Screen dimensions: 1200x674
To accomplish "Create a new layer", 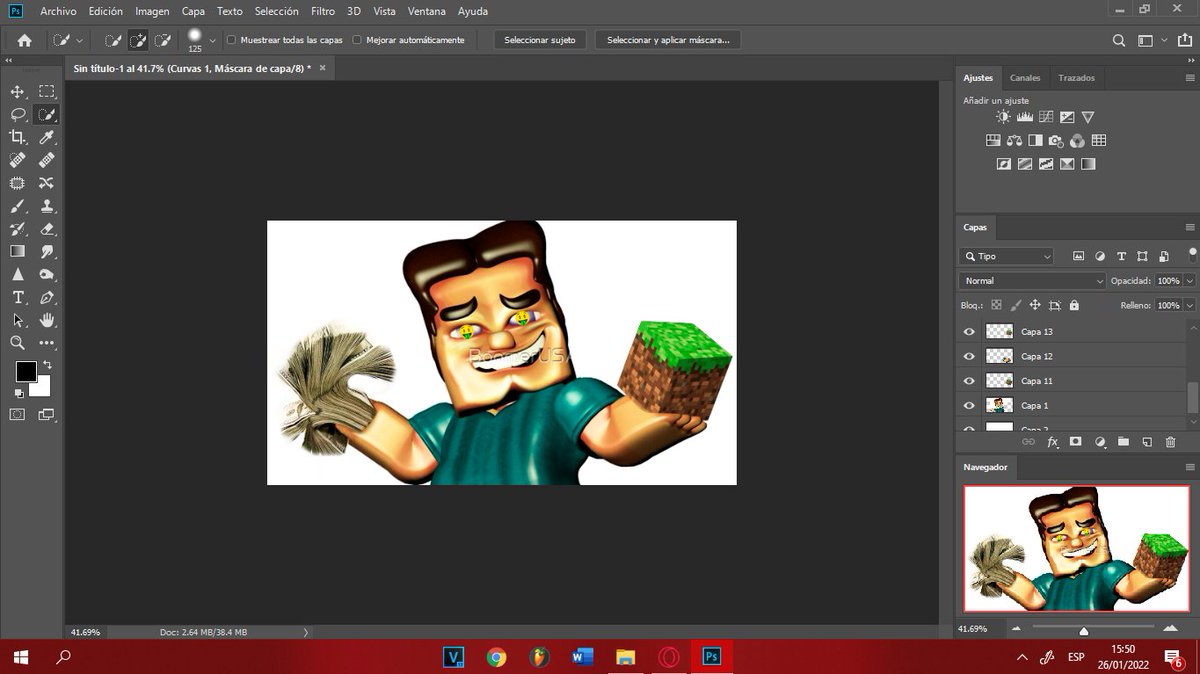I will (1147, 441).
